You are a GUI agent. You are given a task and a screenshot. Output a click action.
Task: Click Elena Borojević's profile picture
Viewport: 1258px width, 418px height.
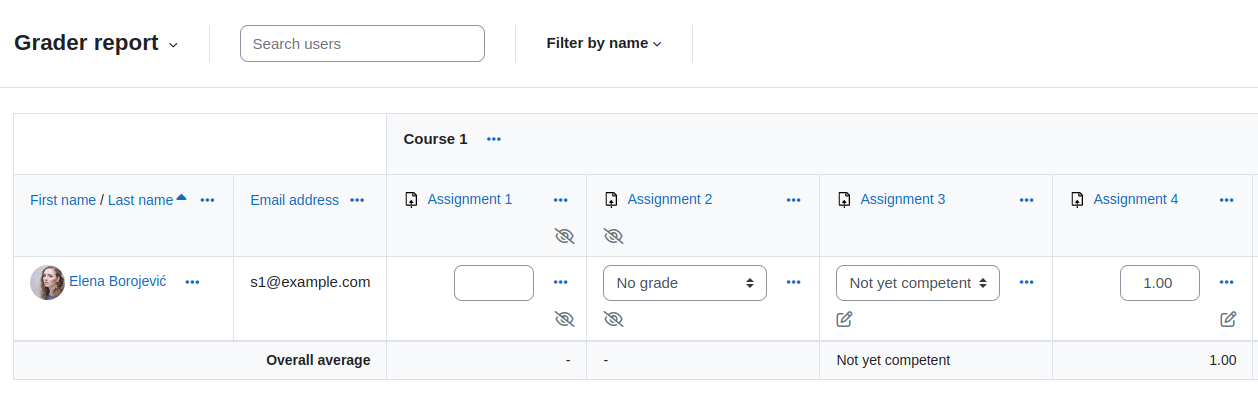click(x=47, y=283)
